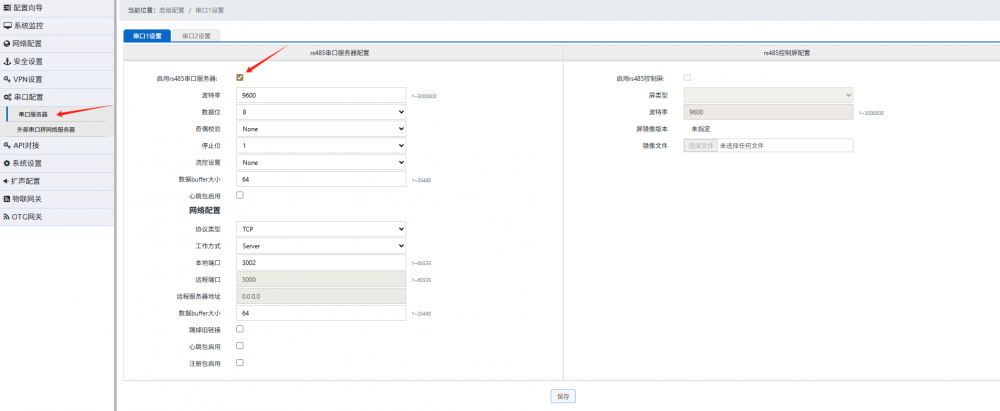Image resolution: width=1000 pixels, height=411 pixels.
Task: Click the speaker icon beside 扩声配置
Action: [x=7, y=181]
